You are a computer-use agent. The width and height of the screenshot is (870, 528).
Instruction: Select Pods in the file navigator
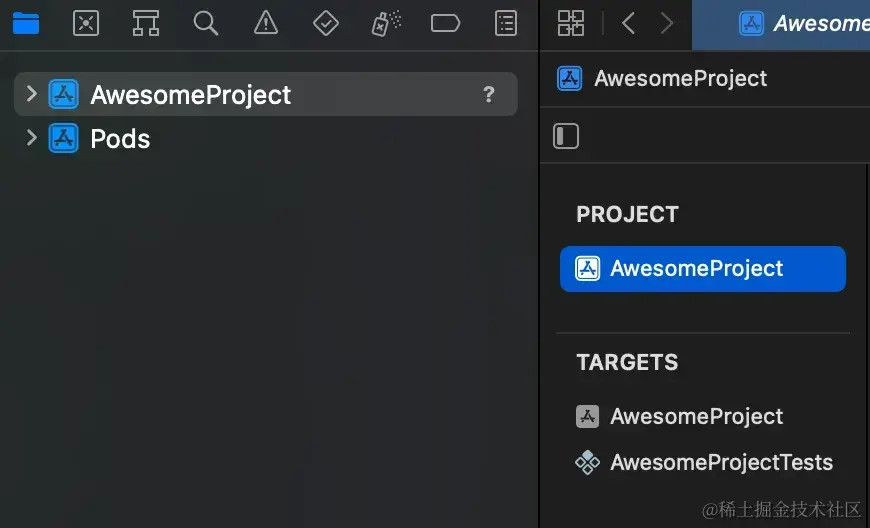click(120, 138)
